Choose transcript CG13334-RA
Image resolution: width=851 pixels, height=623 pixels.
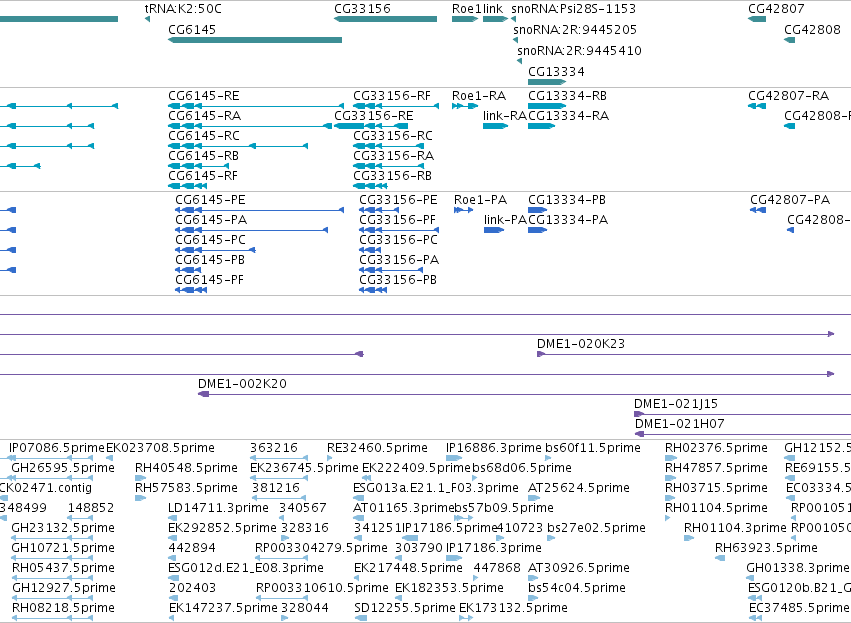tap(542, 126)
